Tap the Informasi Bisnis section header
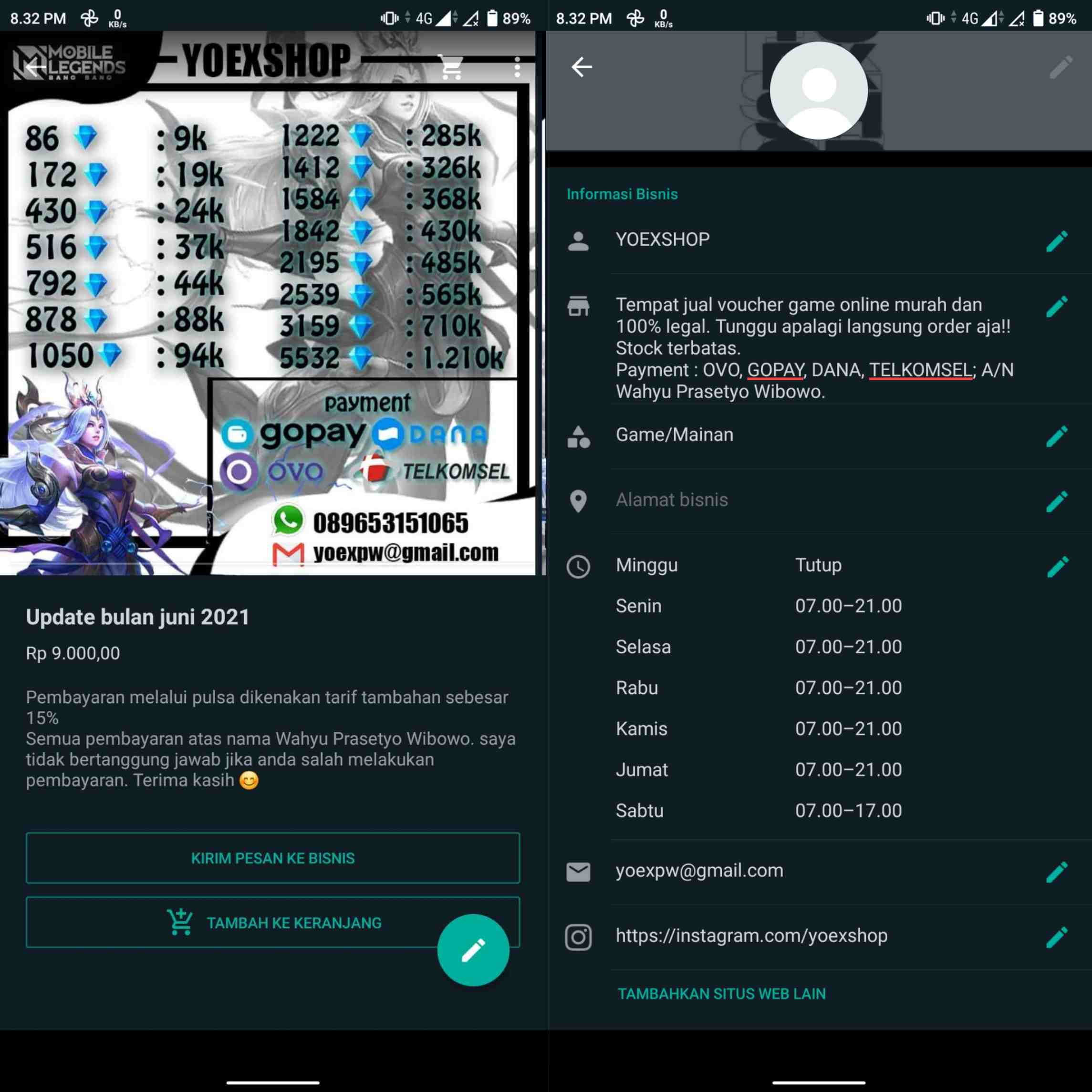 pos(622,194)
